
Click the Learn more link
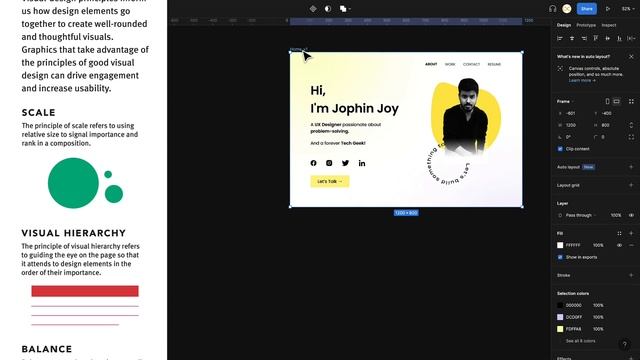[x=582, y=80]
